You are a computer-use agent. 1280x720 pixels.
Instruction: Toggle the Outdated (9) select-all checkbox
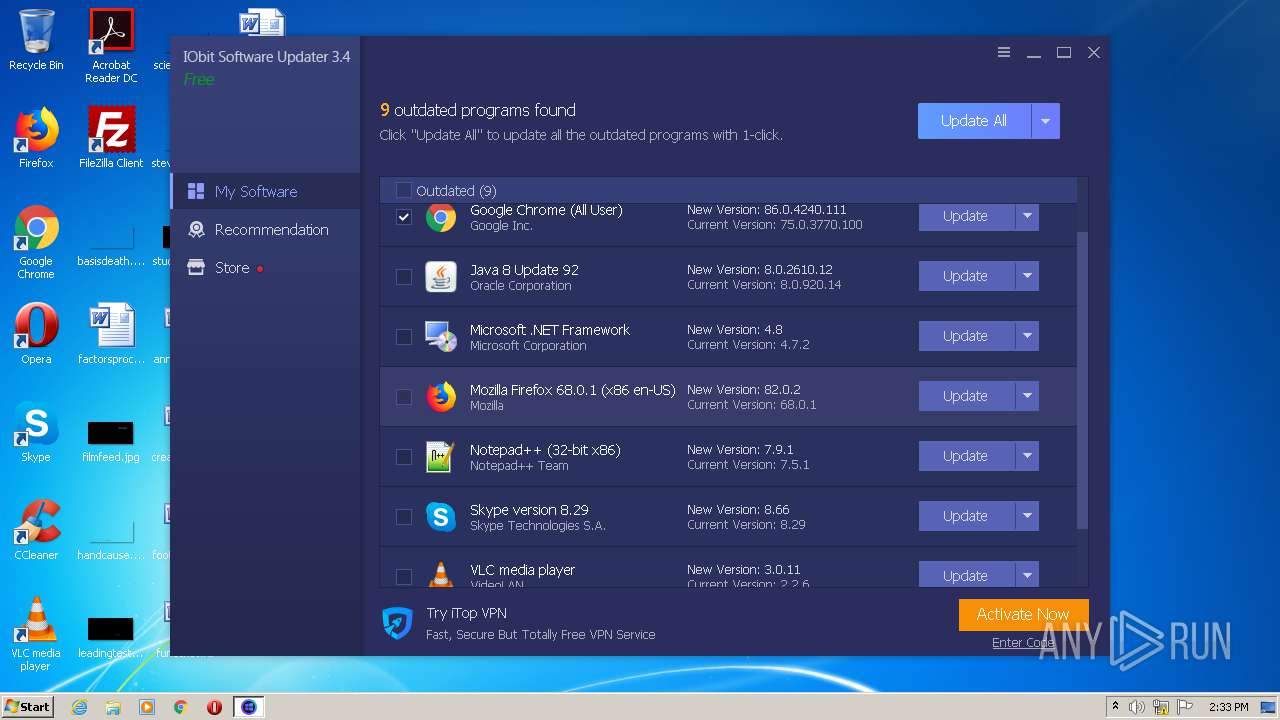click(404, 190)
